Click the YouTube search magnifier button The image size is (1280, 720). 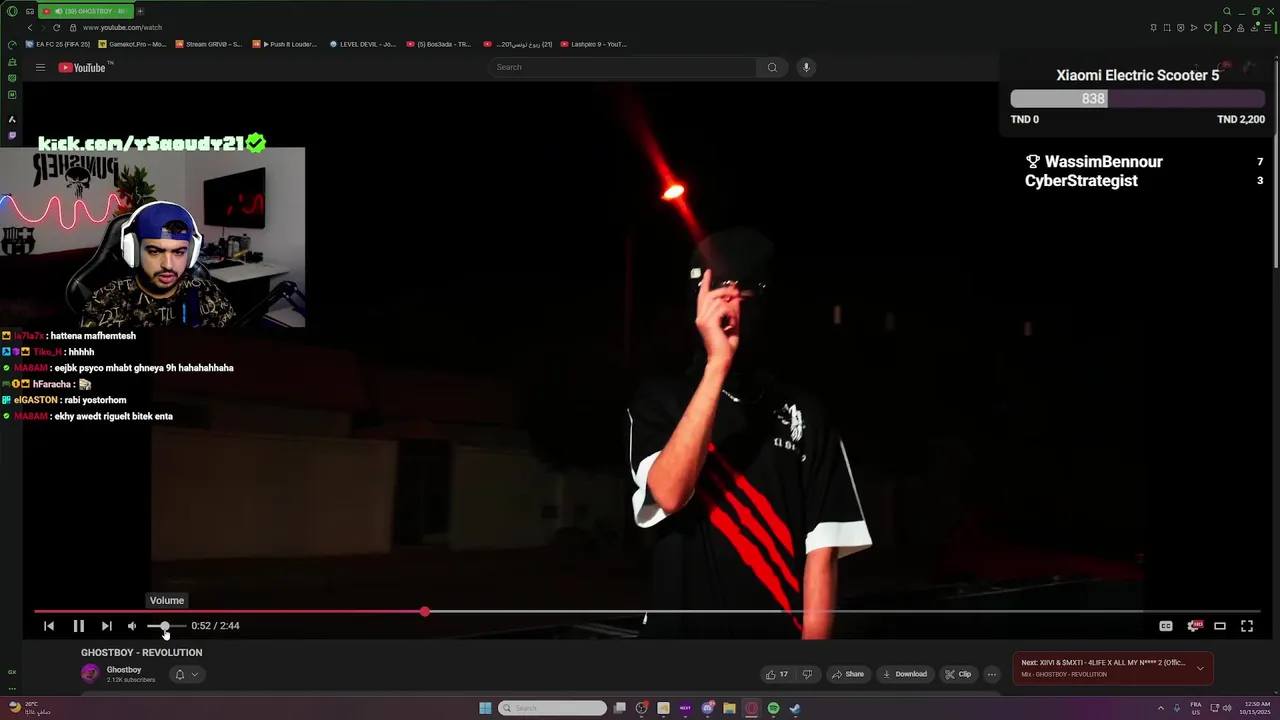pos(772,67)
